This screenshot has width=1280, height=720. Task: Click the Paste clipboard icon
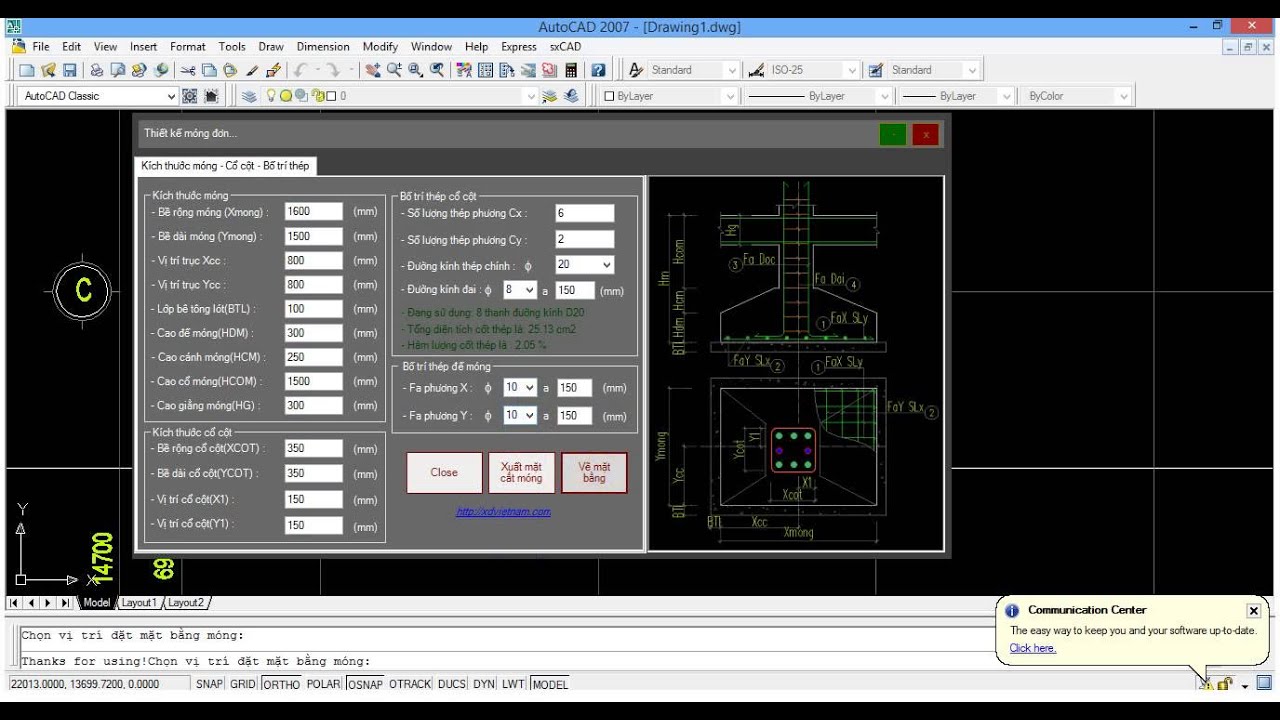pyautogui.click(x=230, y=70)
